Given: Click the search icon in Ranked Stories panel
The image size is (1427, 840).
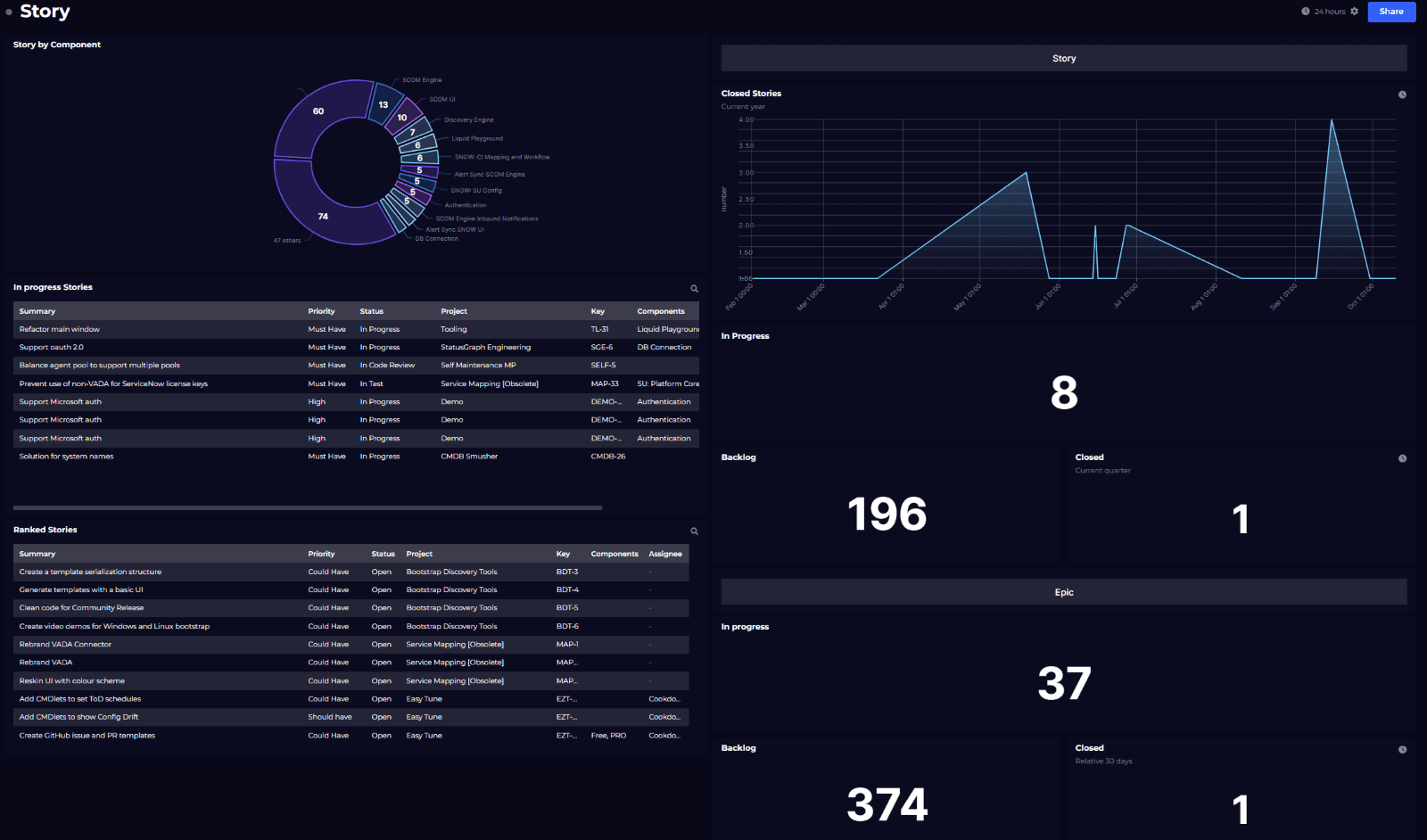Looking at the screenshot, I should tap(694, 531).
